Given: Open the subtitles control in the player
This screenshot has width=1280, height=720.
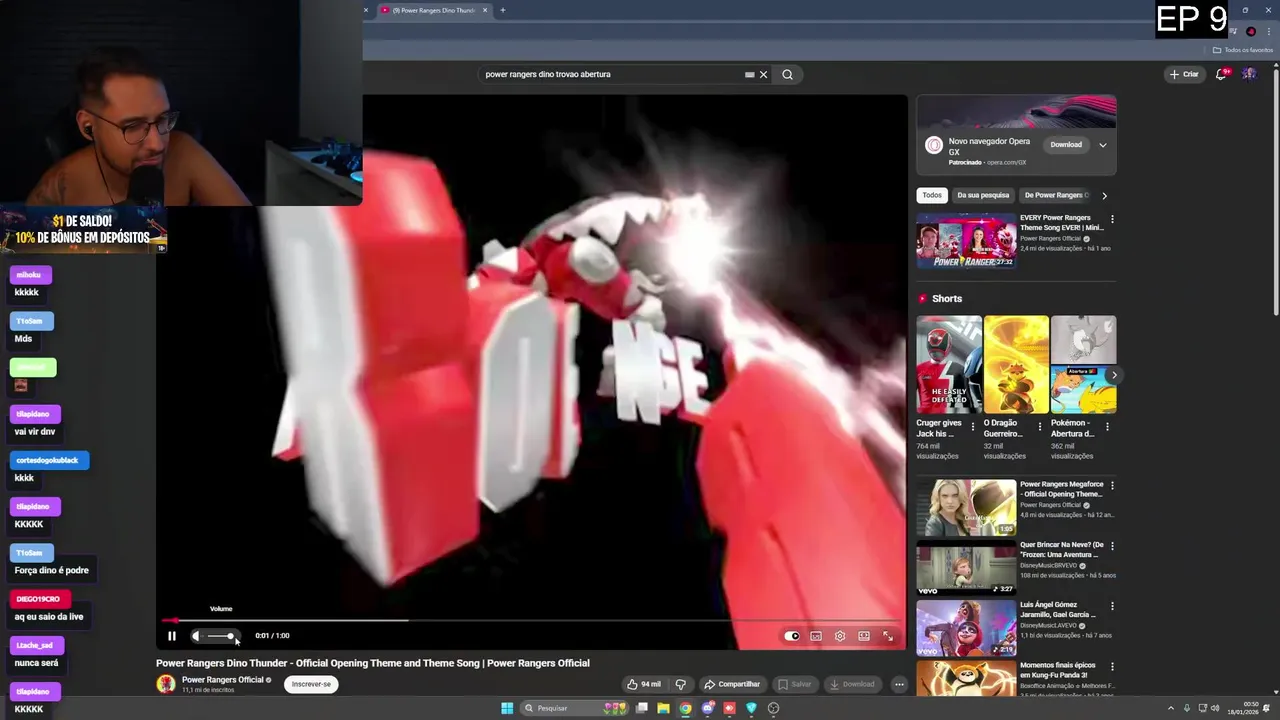Looking at the screenshot, I should pyautogui.click(x=816, y=636).
